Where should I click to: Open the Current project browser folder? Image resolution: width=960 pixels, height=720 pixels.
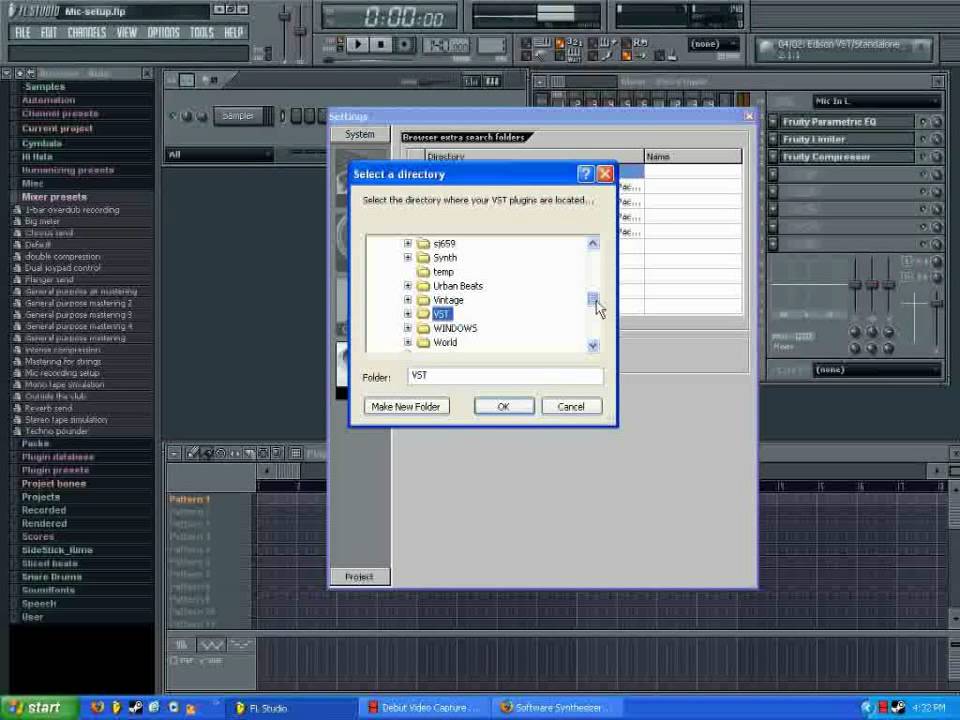(x=57, y=129)
